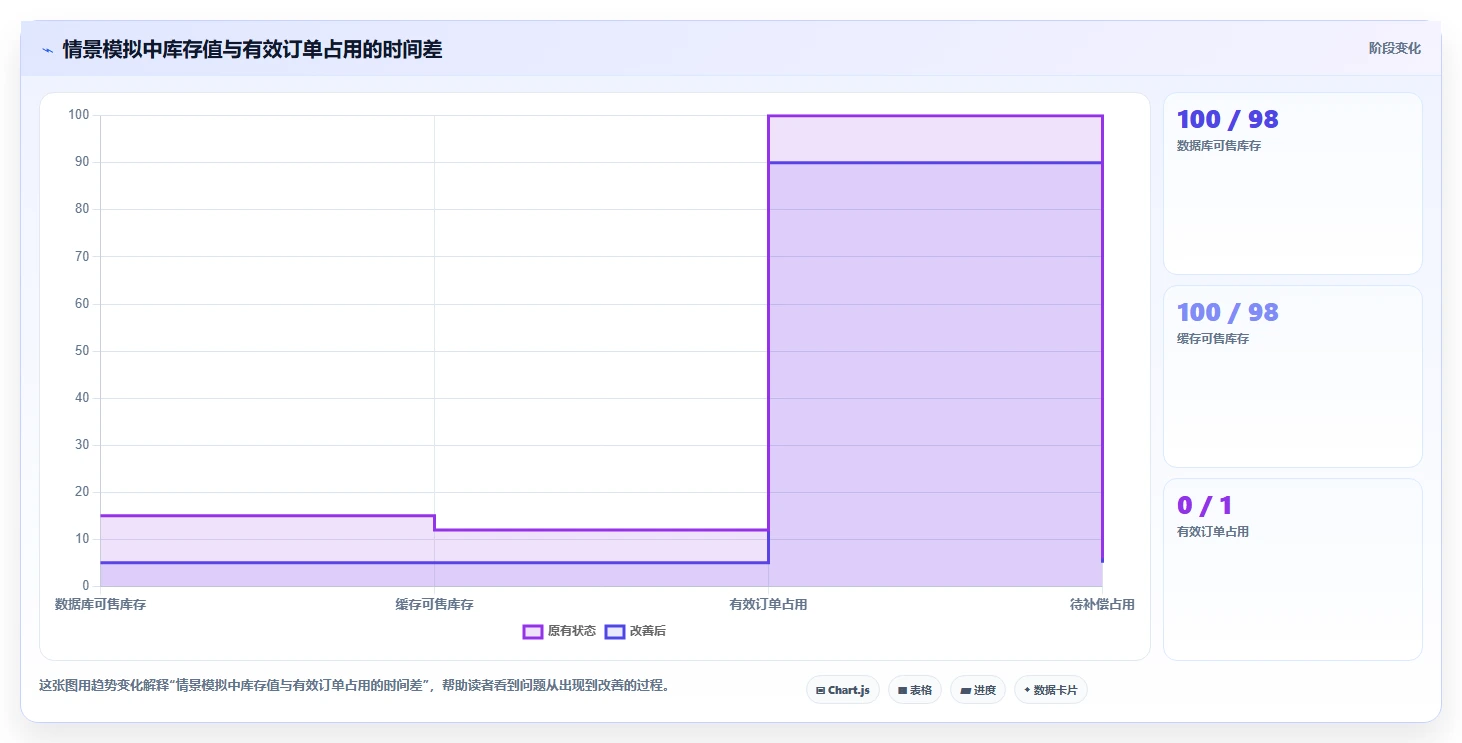Click the x-axis label 数据库可售库存

point(100,604)
